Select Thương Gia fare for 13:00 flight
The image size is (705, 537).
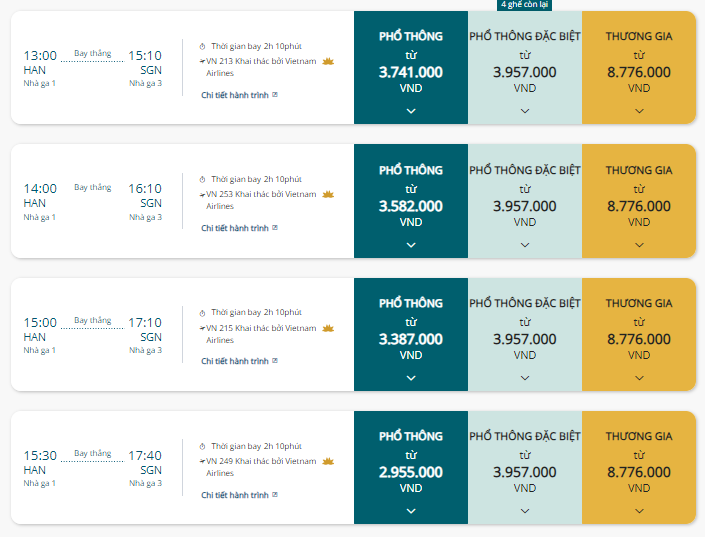coord(639,67)
